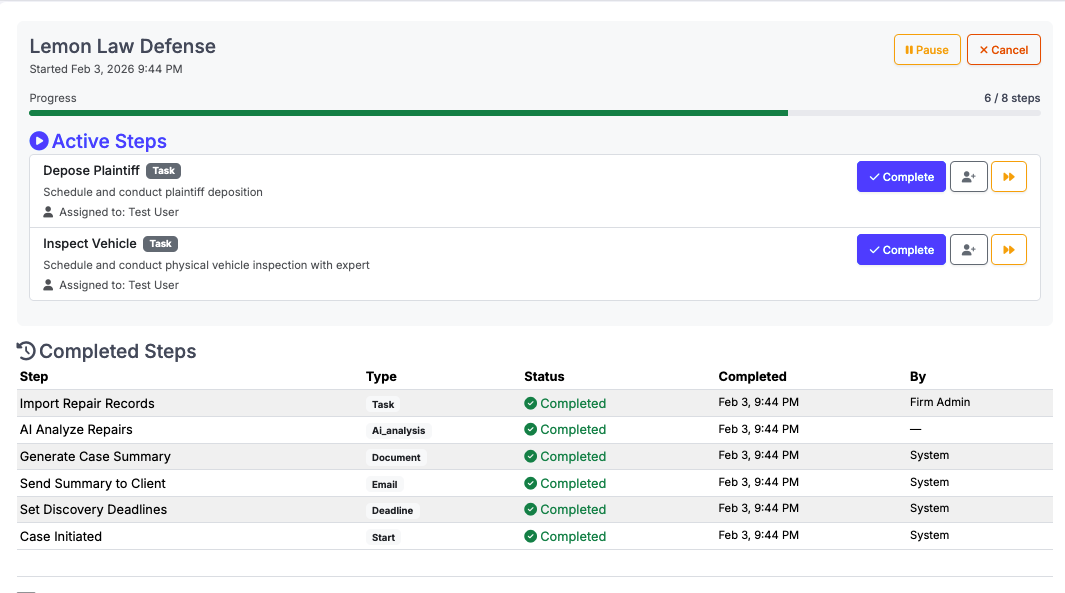
Task: Click the green checkmark beside AI Analyze Repairs
Action: (530, 429)
